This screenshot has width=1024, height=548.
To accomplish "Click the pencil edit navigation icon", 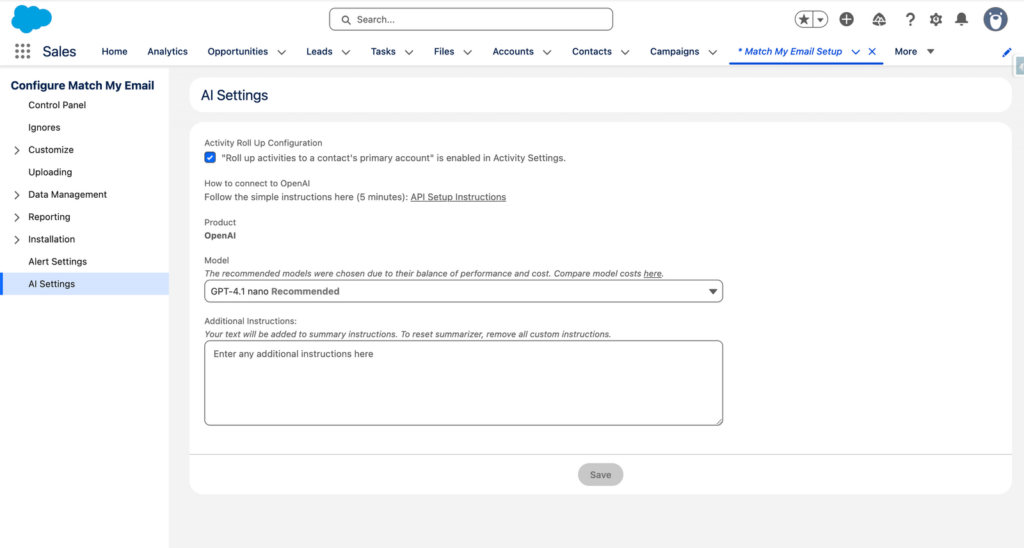I will point(1006,52).
